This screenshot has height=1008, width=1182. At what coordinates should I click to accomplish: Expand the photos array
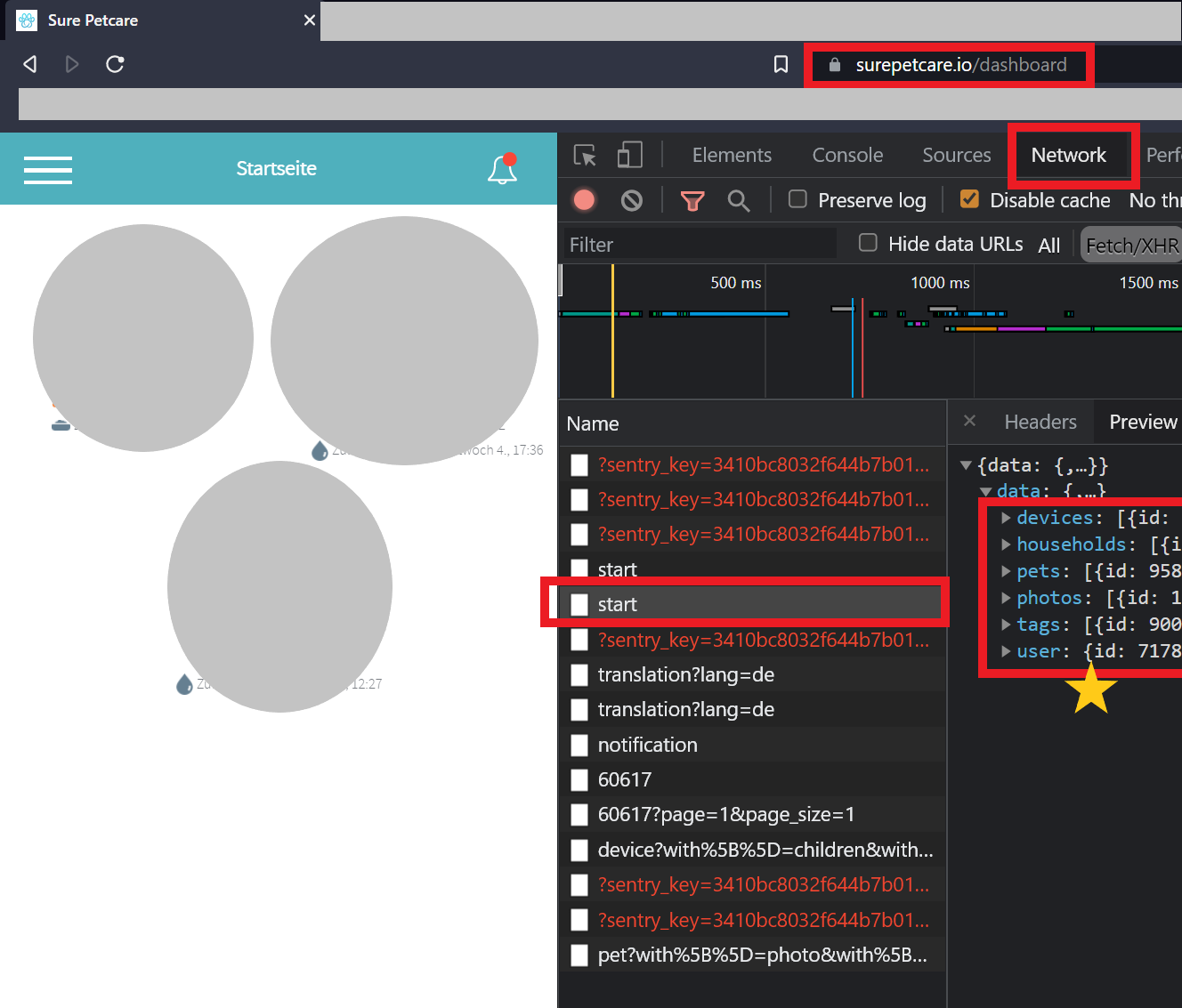1006,598
